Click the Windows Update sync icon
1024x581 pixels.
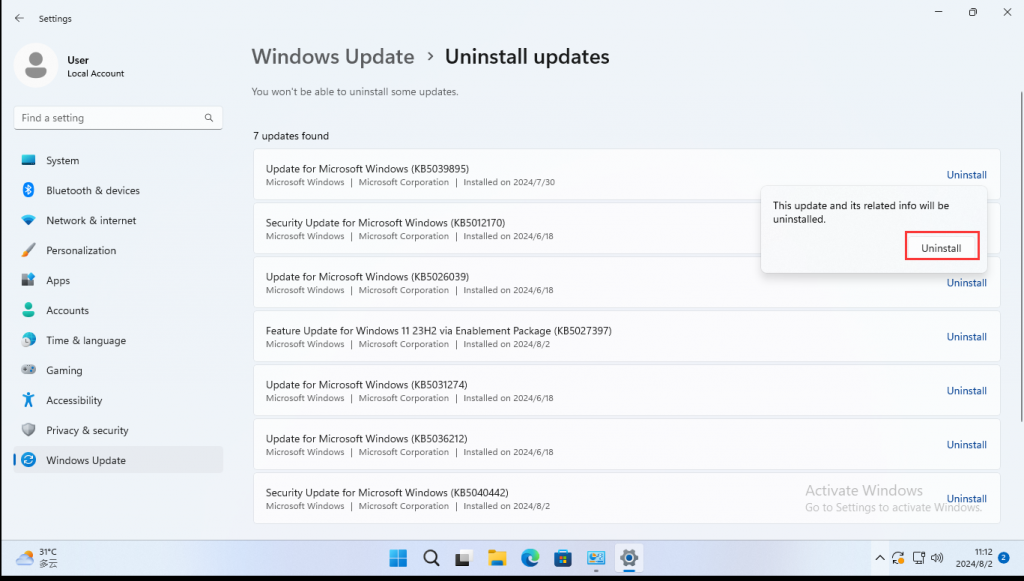pos(28,460)
